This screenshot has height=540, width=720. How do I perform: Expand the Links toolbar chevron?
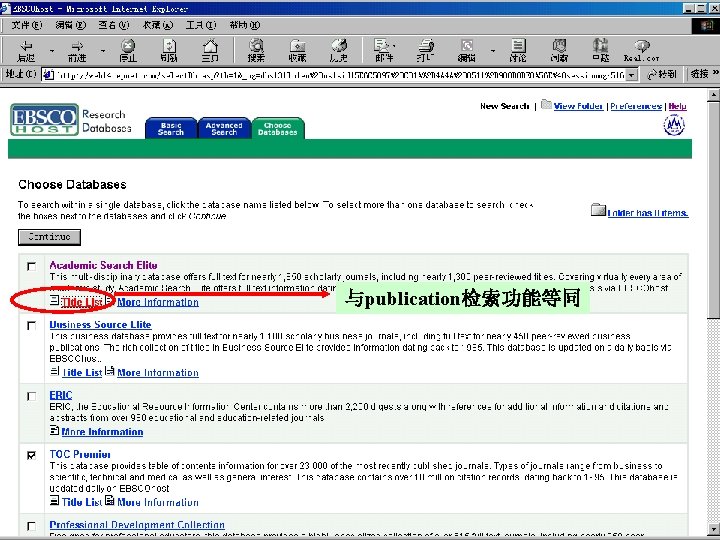[715, 73]
